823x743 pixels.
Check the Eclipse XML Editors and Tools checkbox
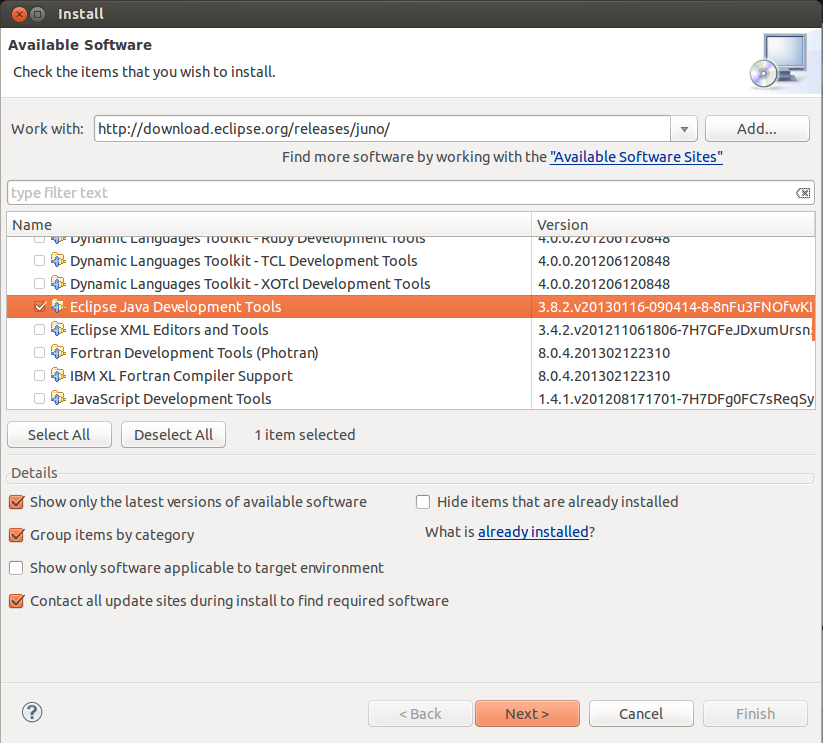tap(39, 330)
